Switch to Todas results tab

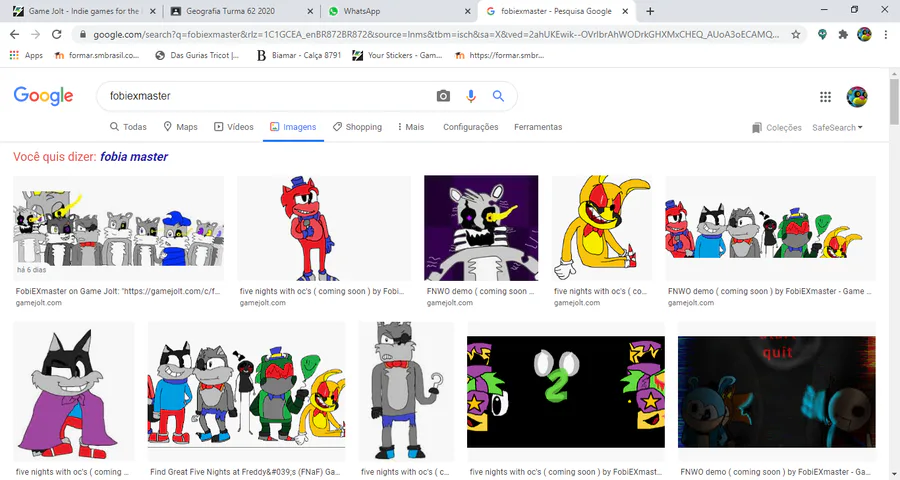128,127
